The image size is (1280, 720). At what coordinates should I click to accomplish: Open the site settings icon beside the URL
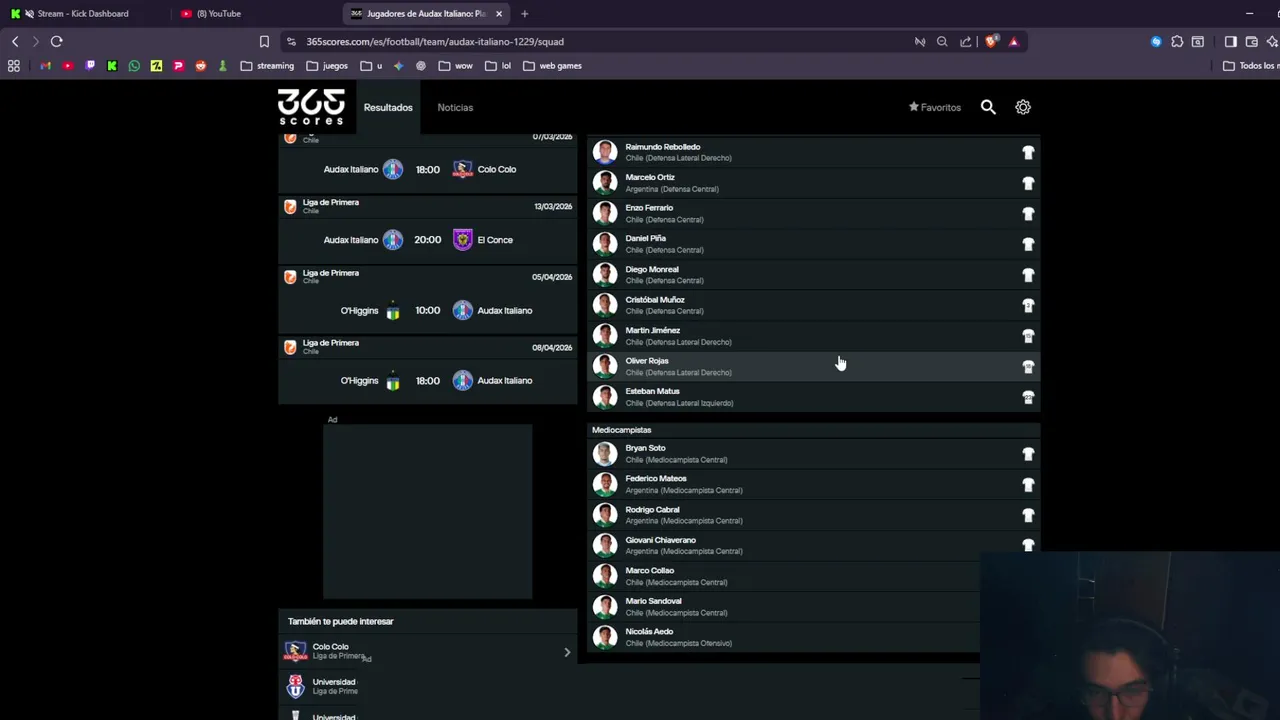[x=291, y=42]
